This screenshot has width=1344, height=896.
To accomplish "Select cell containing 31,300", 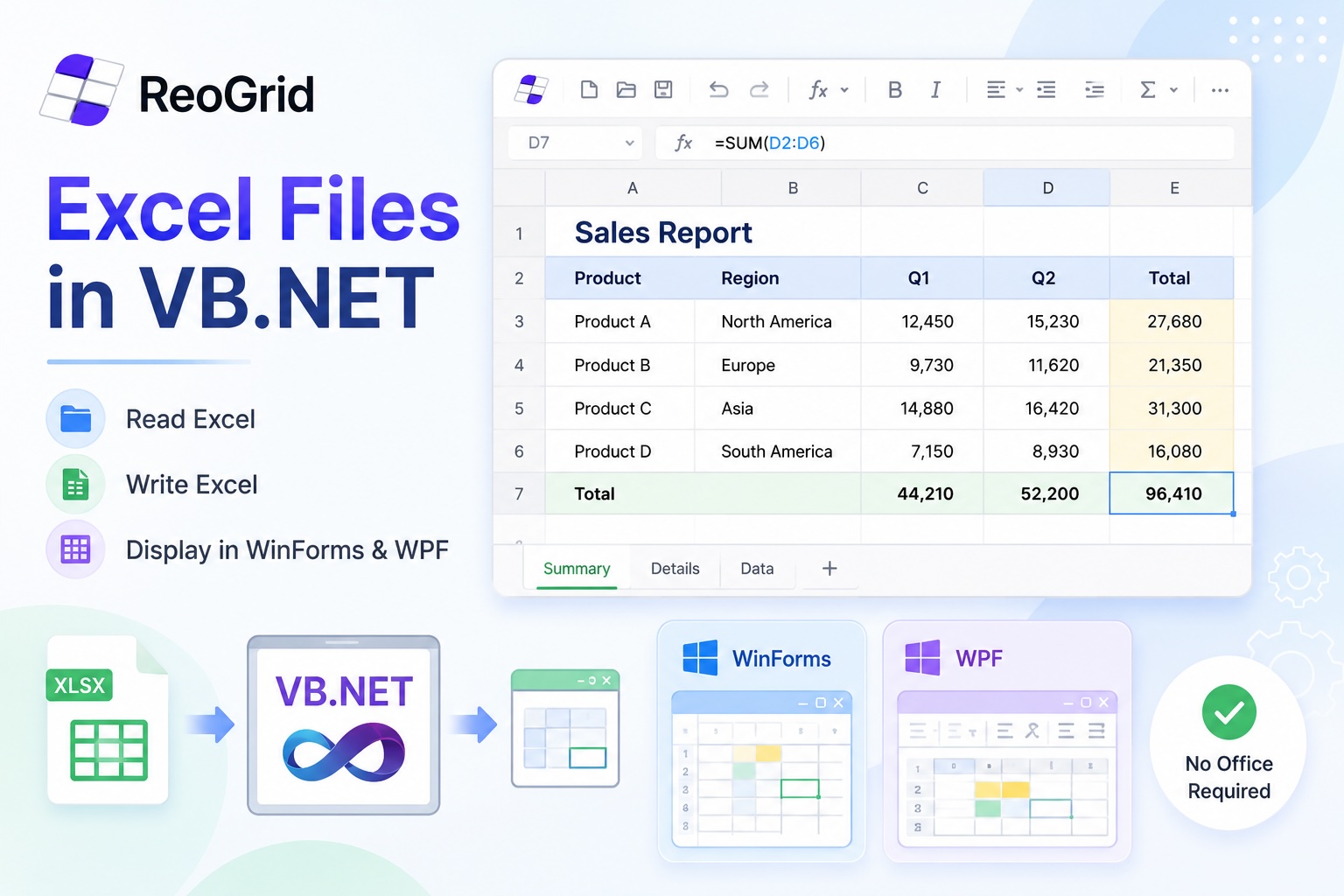I will click(1172, 408).
